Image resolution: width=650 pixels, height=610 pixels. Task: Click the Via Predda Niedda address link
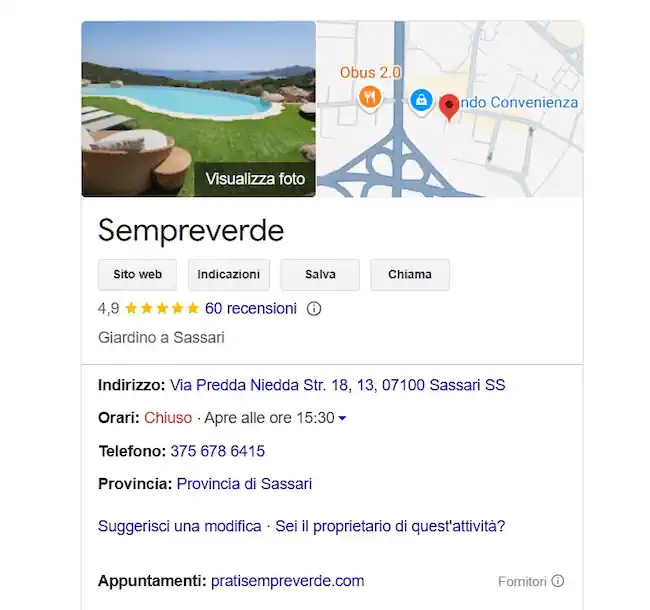pos(338,385)
